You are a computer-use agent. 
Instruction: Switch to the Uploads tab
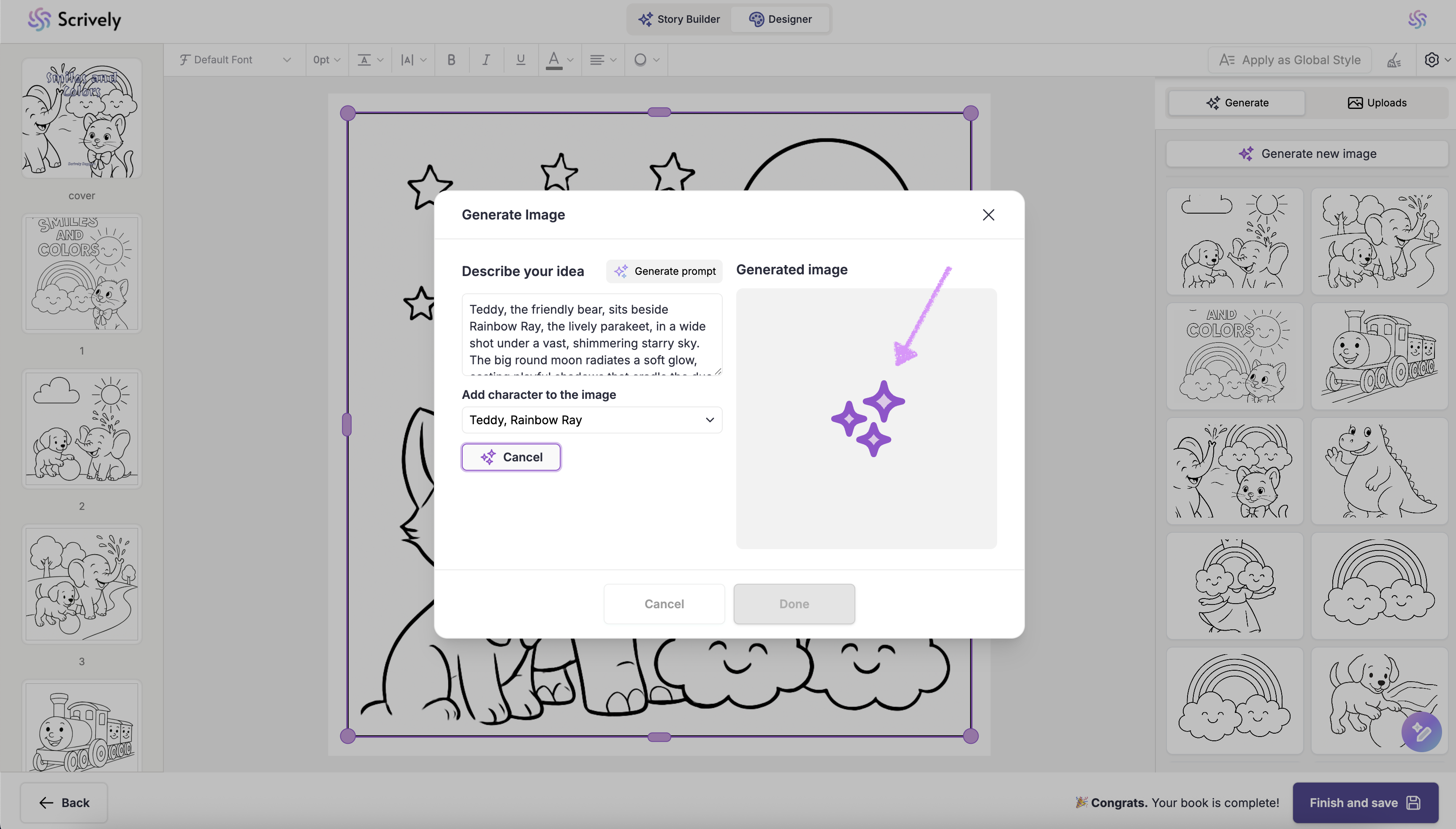[x=1377, y=103]
